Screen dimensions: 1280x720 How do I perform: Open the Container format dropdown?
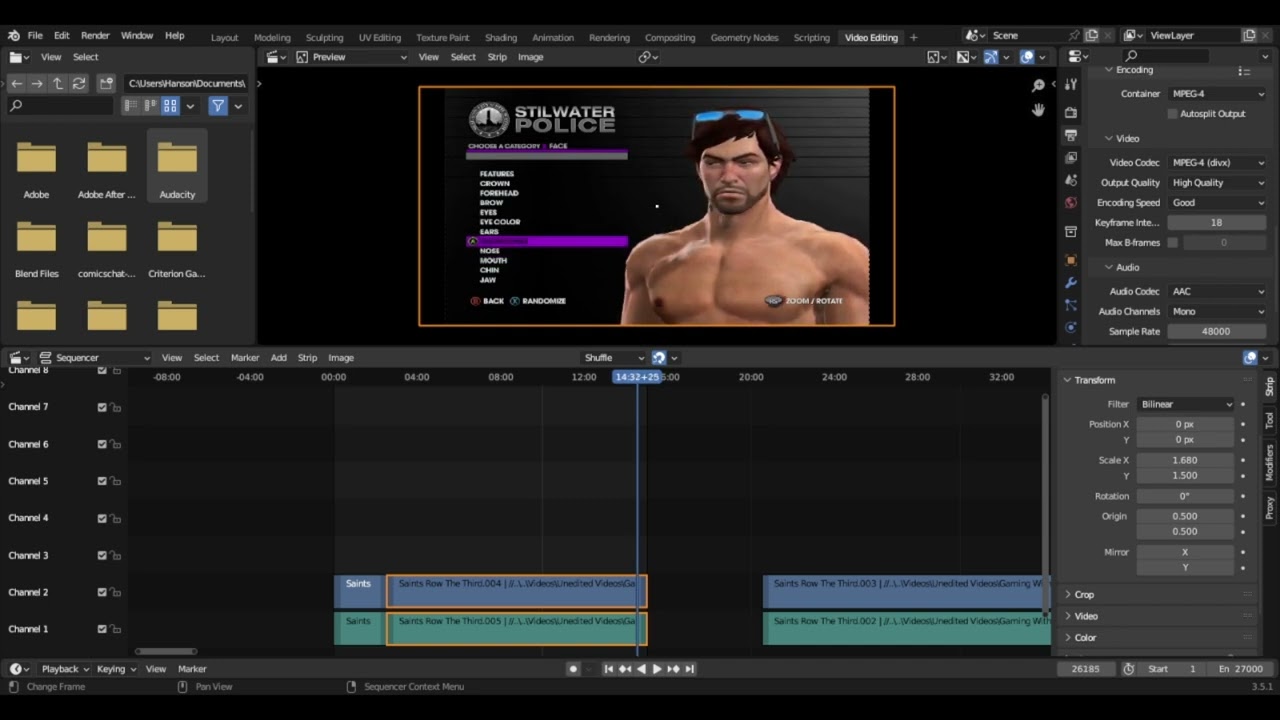tap(1217, 94)
